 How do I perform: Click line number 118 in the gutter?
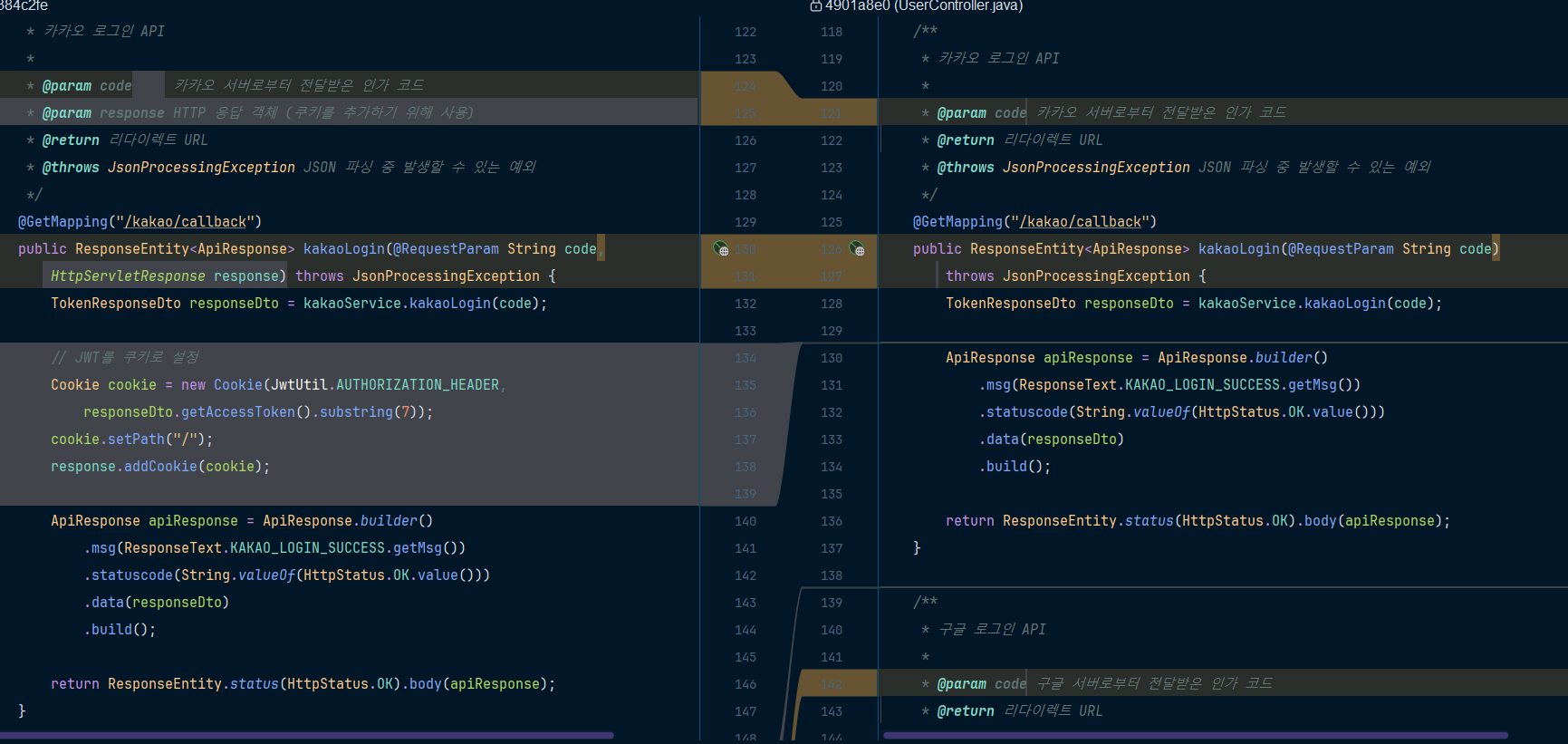coord(832,32)
